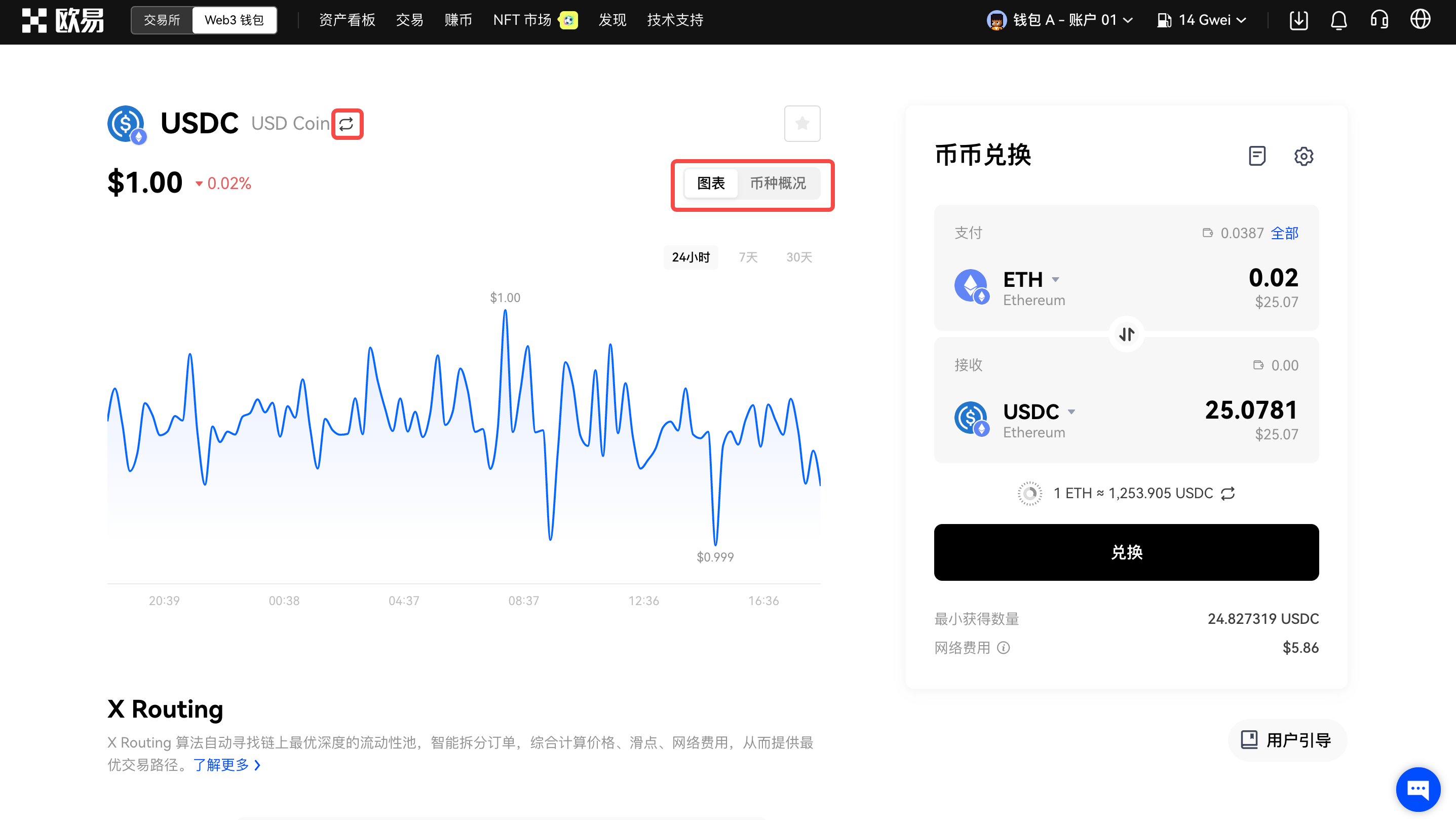This screenshot has height=820, width=1456.
Task: Switch to the 币种概况 tab
Action: click(x=778, y=183)
